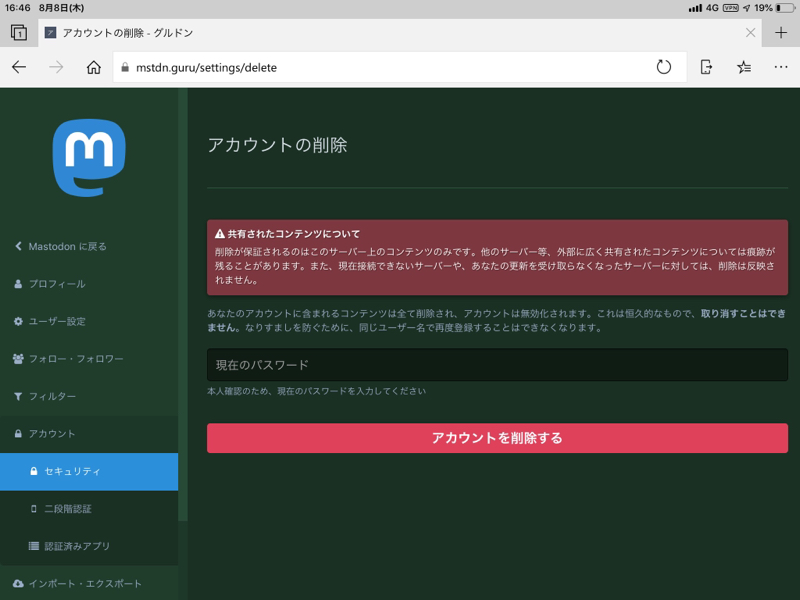Screen dimensions: 800x600
Task: Open the browser home page icon
Action: point(93,67)
